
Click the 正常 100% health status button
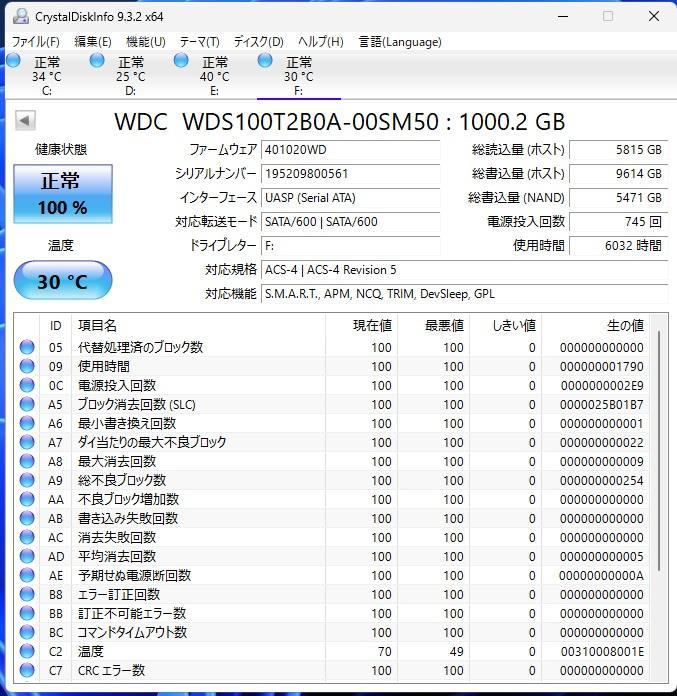(63, 194)
